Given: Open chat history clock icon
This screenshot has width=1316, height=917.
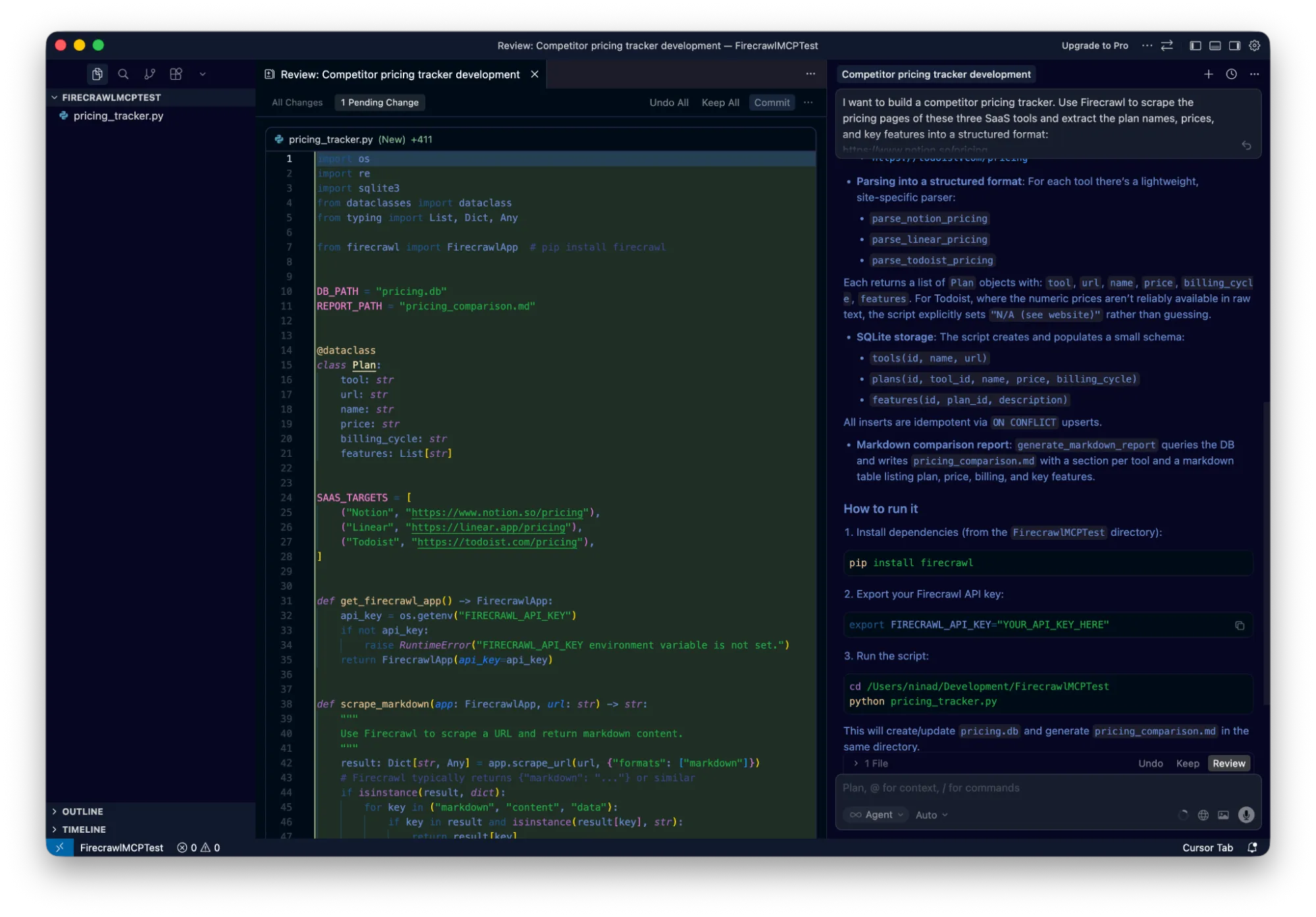Looking at the screenshot, I should [1231, 74].
